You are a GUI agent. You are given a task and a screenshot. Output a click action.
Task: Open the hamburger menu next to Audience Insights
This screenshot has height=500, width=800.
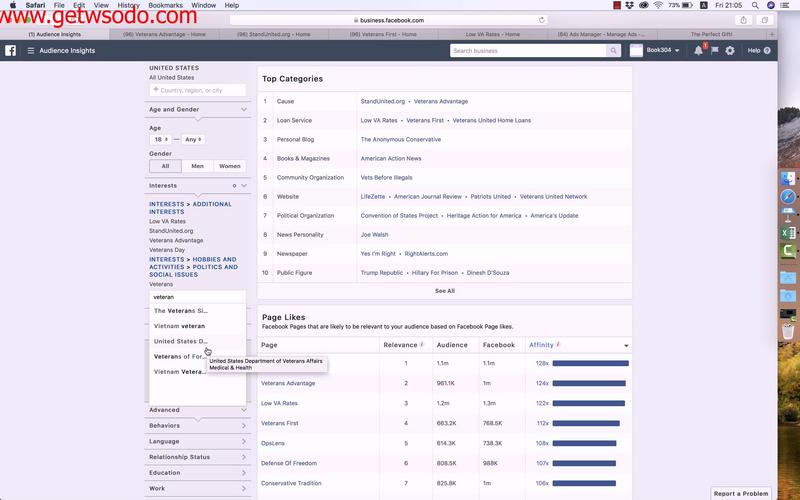(x=31, y=51)
